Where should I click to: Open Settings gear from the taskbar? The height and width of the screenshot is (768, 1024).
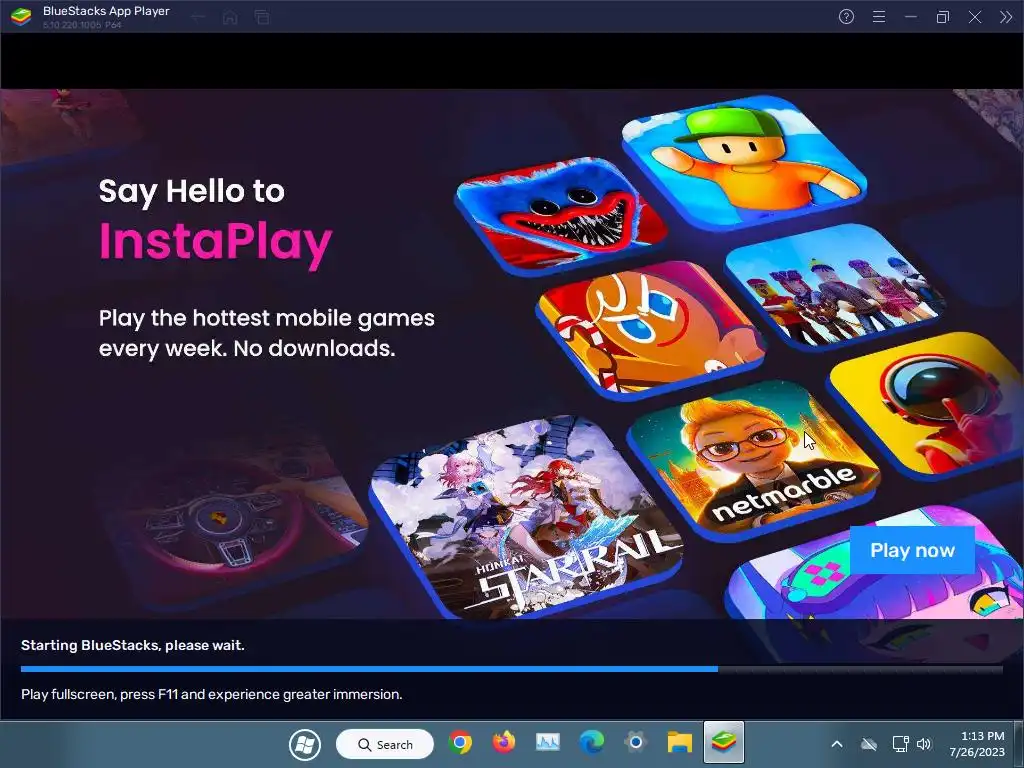tap(635, 743)
